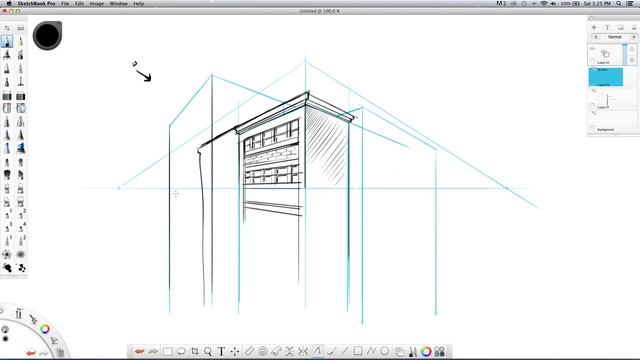Open the Color Editor wheel in the bottom toolbar
The height and width of the screenshot is (360, 640).
click(x=426, y=351)
